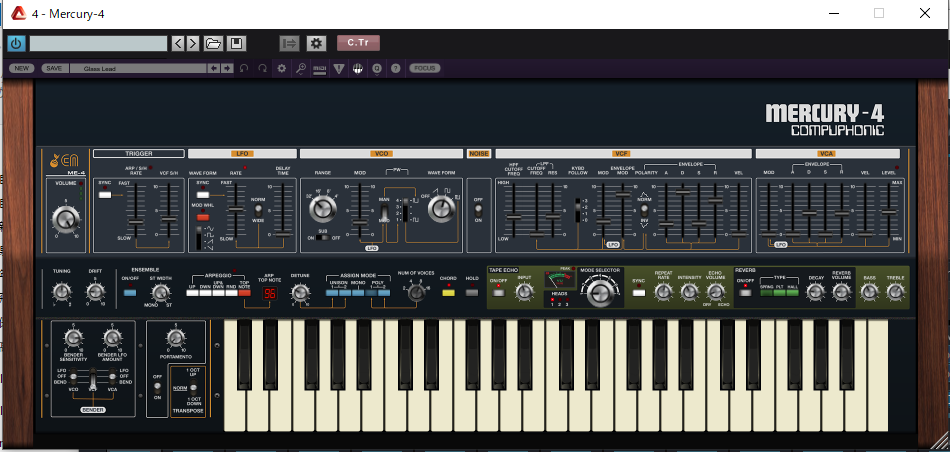
Task: Toggle the keyboard display icon
Action: tap(357, 68)
